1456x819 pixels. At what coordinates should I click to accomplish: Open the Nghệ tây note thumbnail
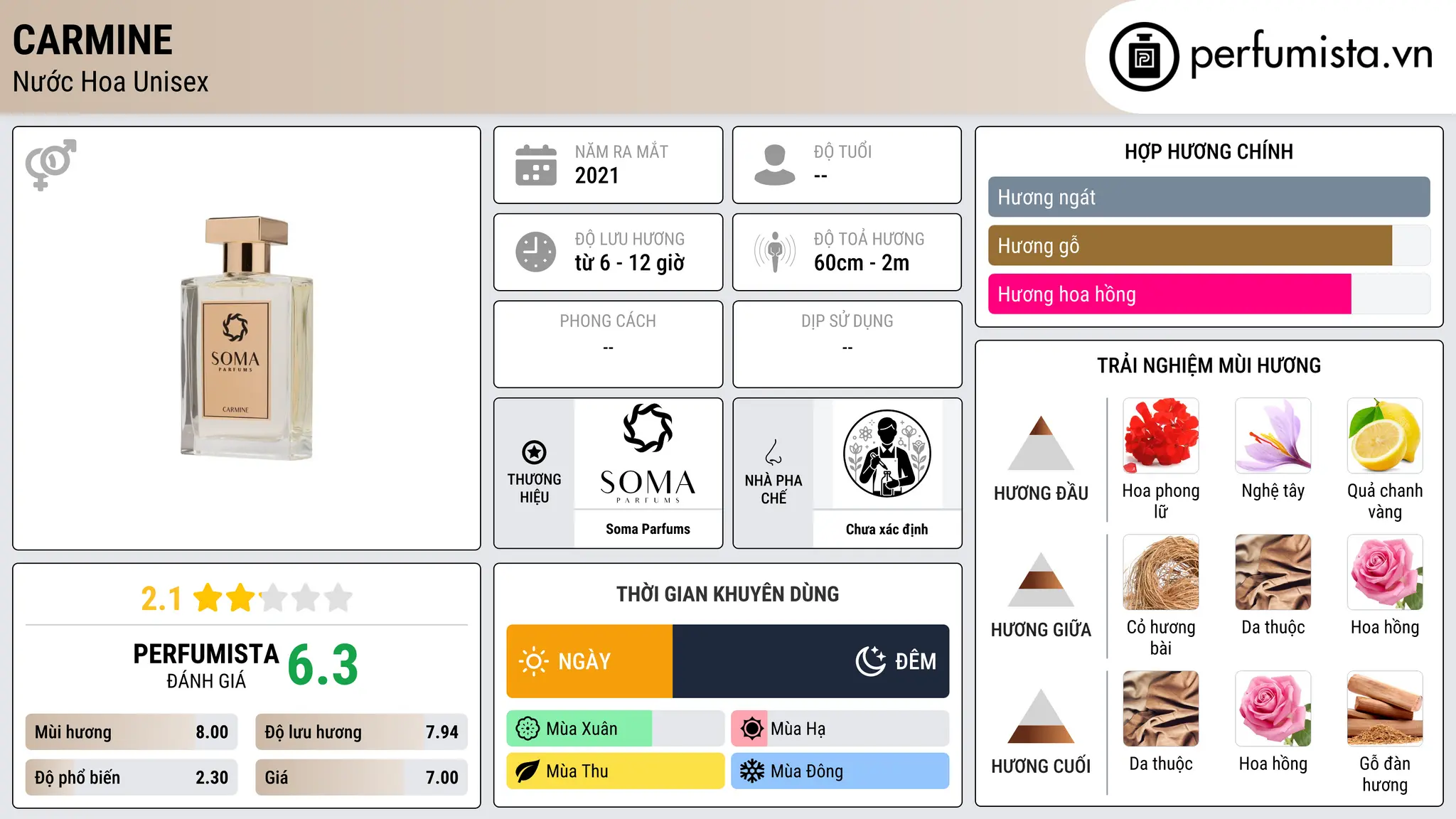1273,436
